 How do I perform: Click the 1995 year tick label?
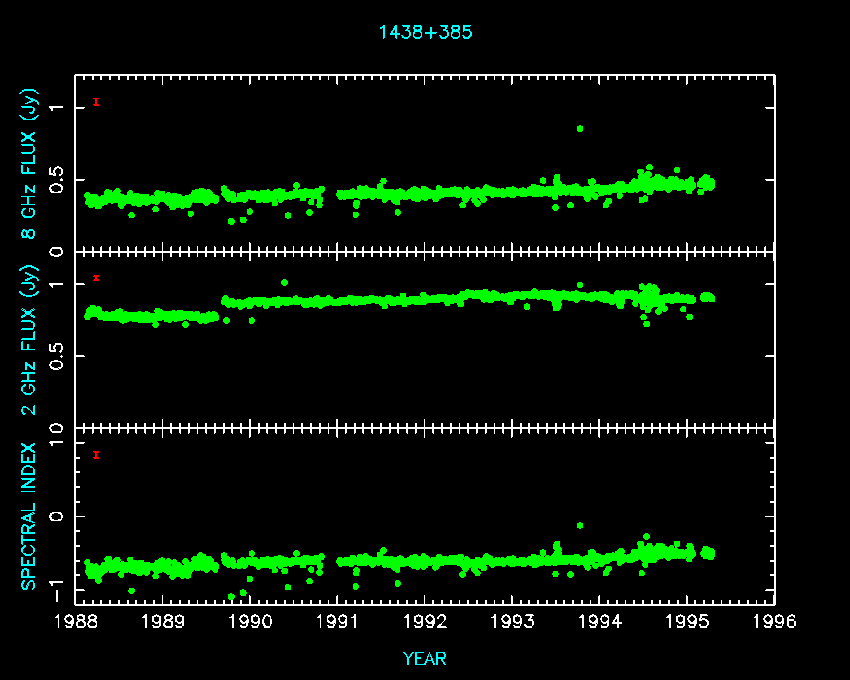687,622
